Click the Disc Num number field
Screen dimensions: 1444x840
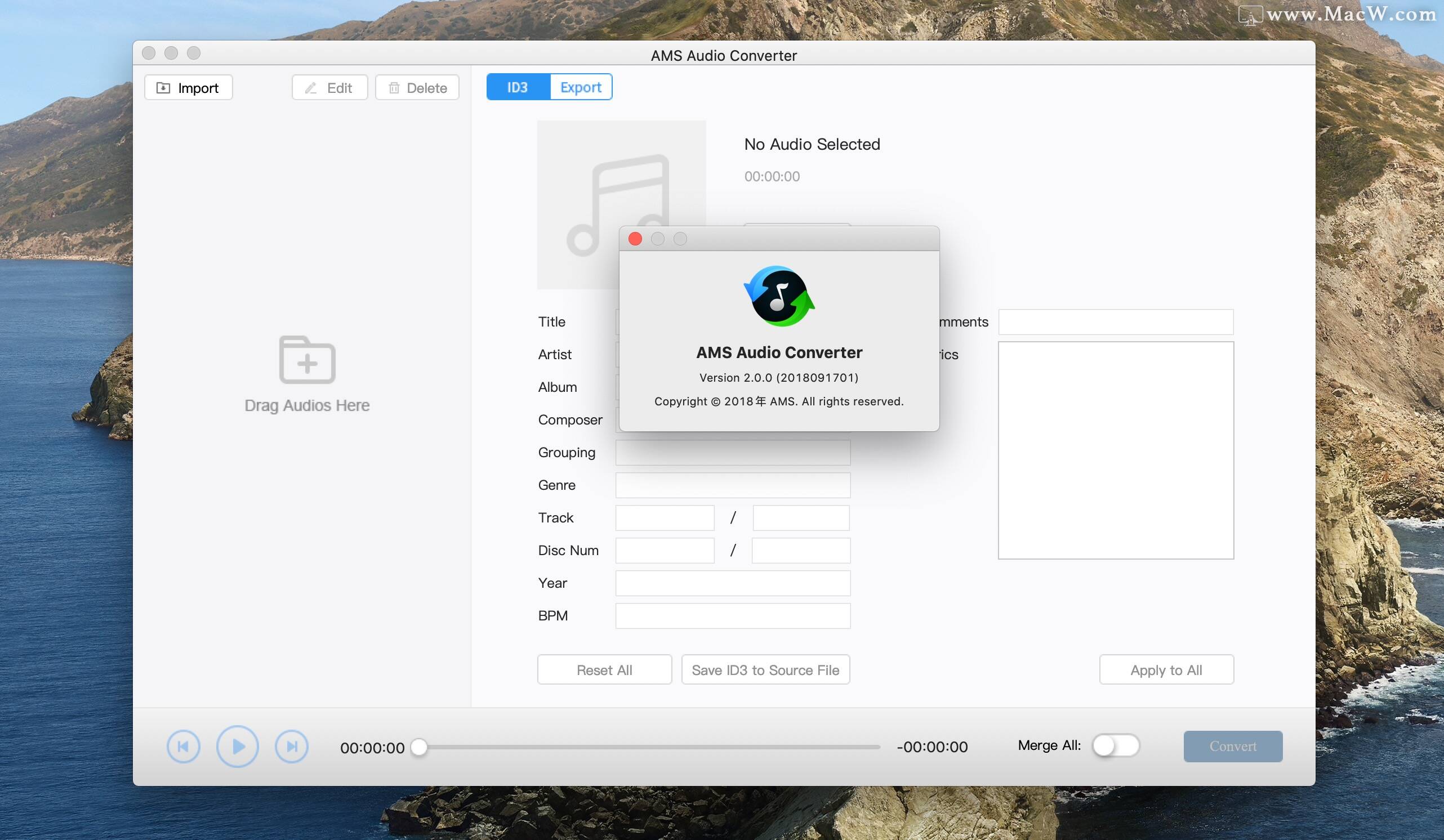665,550
